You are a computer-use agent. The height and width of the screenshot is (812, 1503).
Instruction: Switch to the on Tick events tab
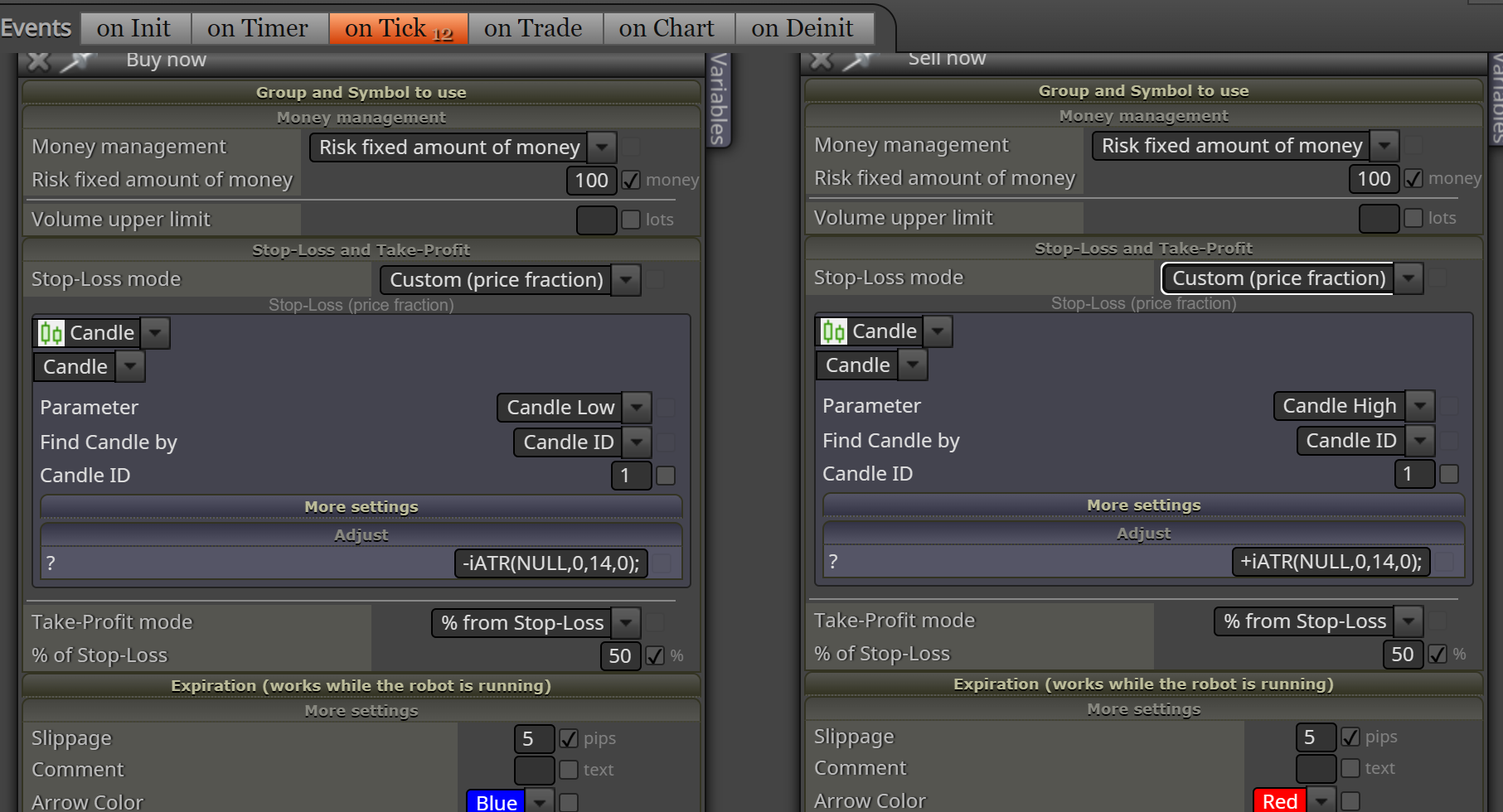pos(399,28)
